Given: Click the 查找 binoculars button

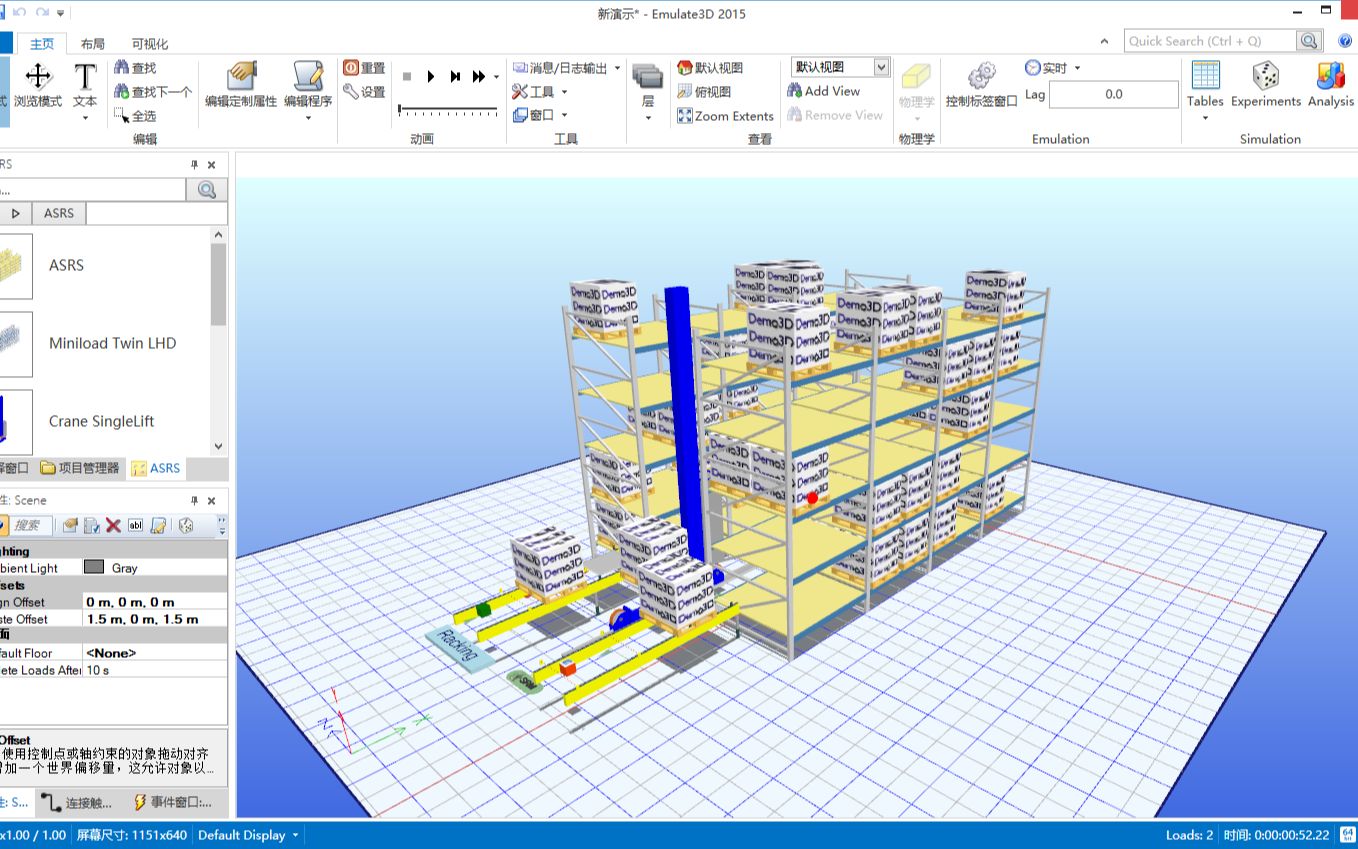Looking at the screenshot, I should (135, 68).
